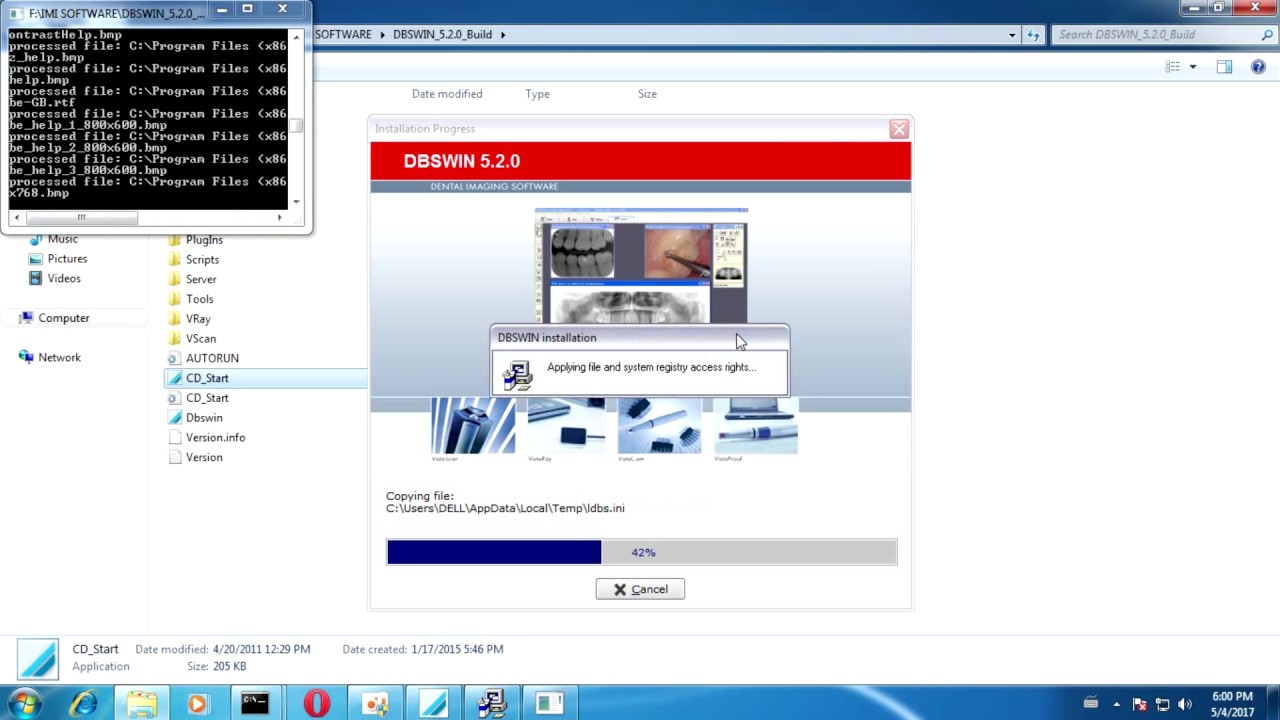Switch to the installer taskbar button
The height and width of the screenshot is (720, 1280).
[492, 704]
